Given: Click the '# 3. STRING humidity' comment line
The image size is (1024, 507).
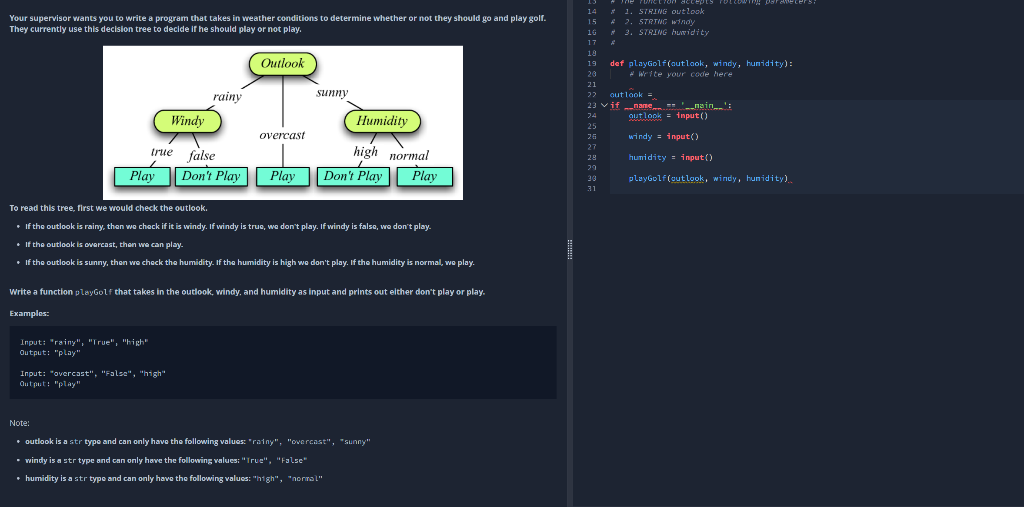Looking at the screenshot, I should (x=660, y=32).
